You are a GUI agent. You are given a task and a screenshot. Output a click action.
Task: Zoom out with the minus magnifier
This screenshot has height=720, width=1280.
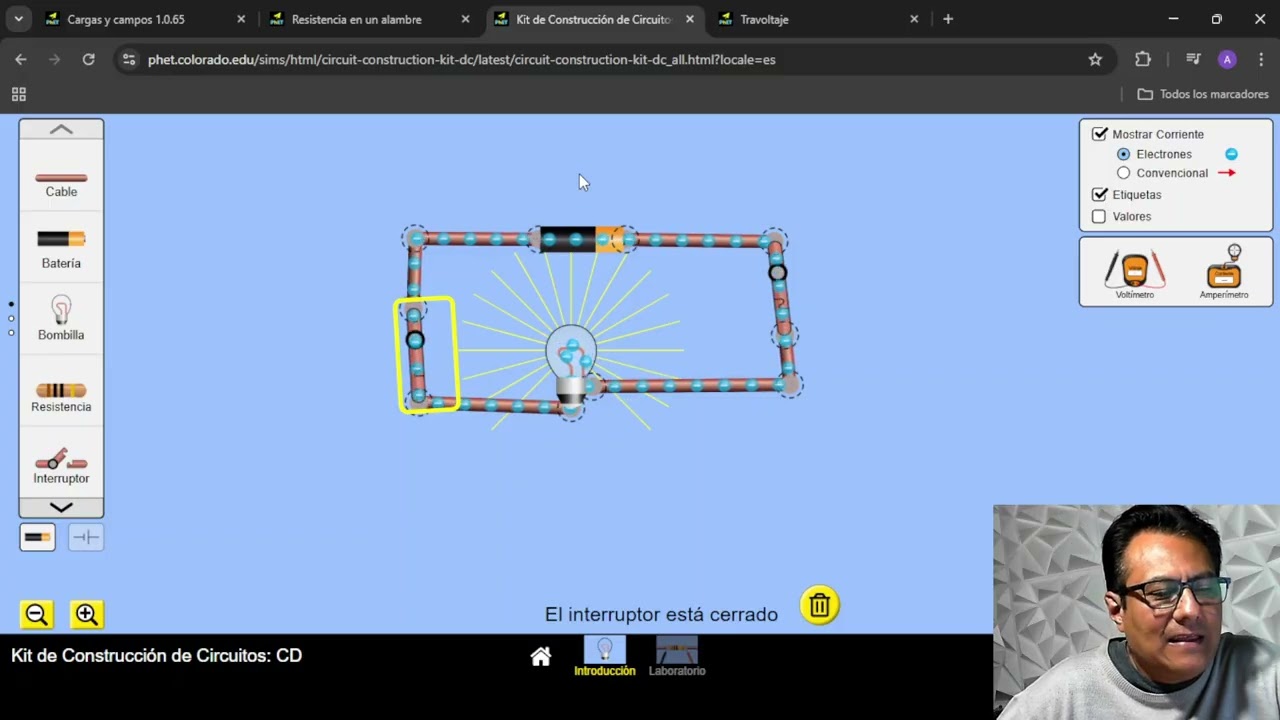tap(37, 614)
